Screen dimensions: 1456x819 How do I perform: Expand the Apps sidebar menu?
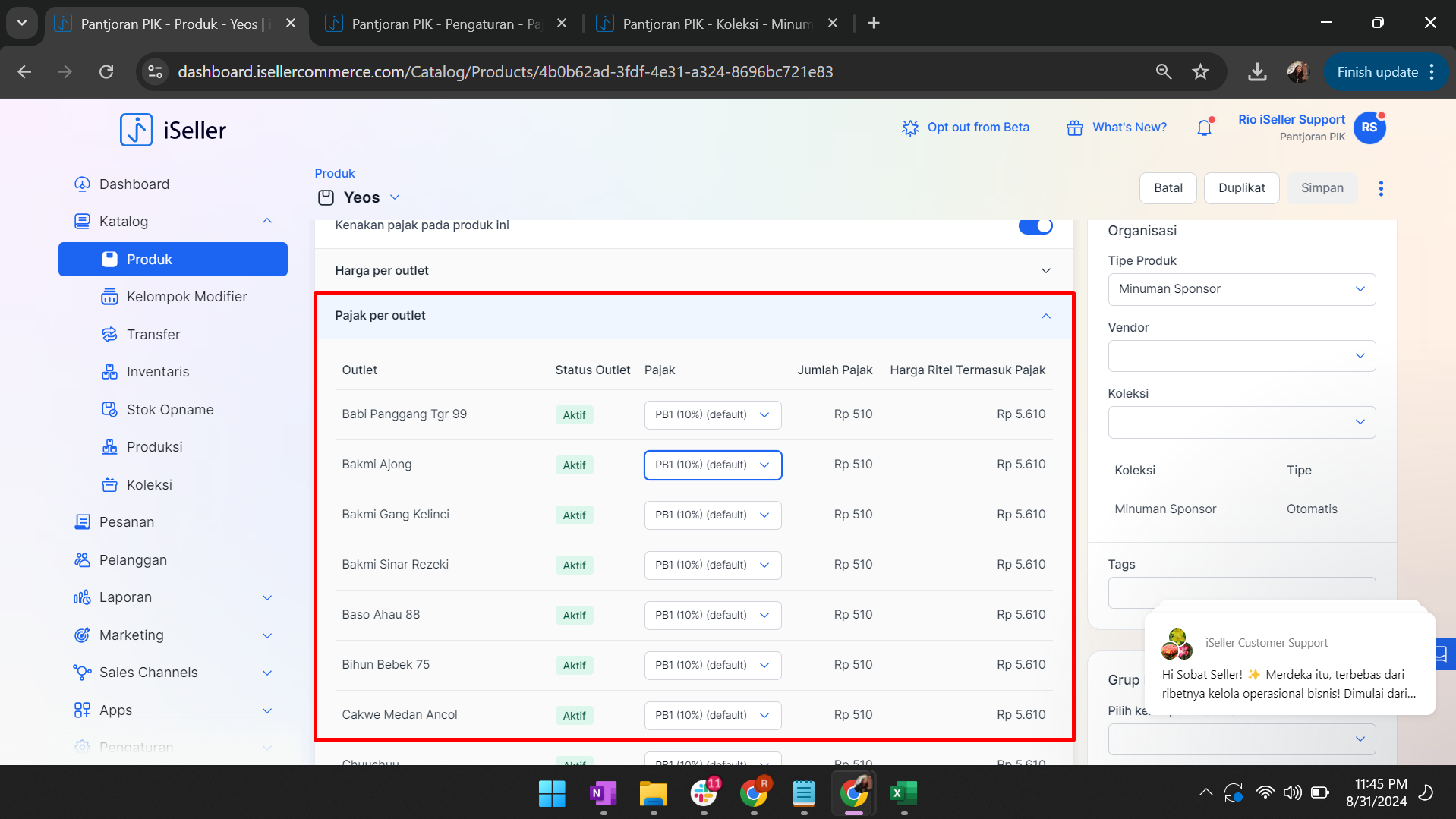267,711
